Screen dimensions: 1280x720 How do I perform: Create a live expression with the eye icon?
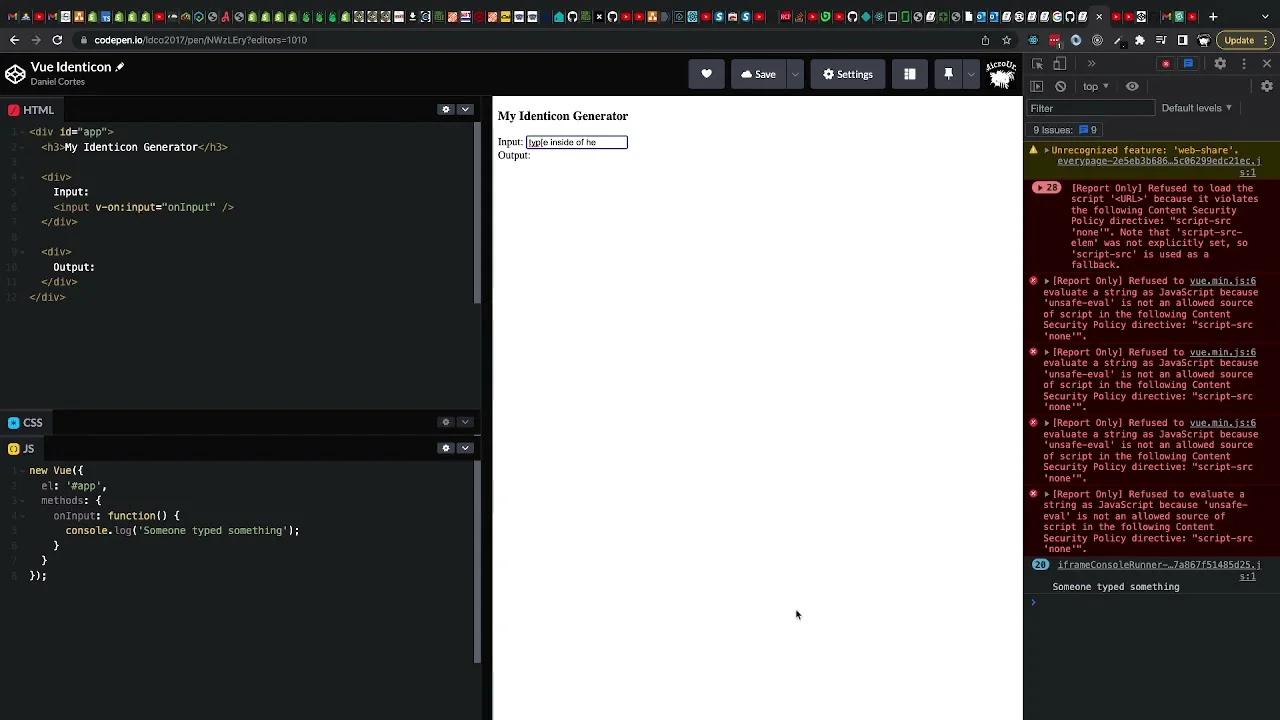pos(1132,86)
